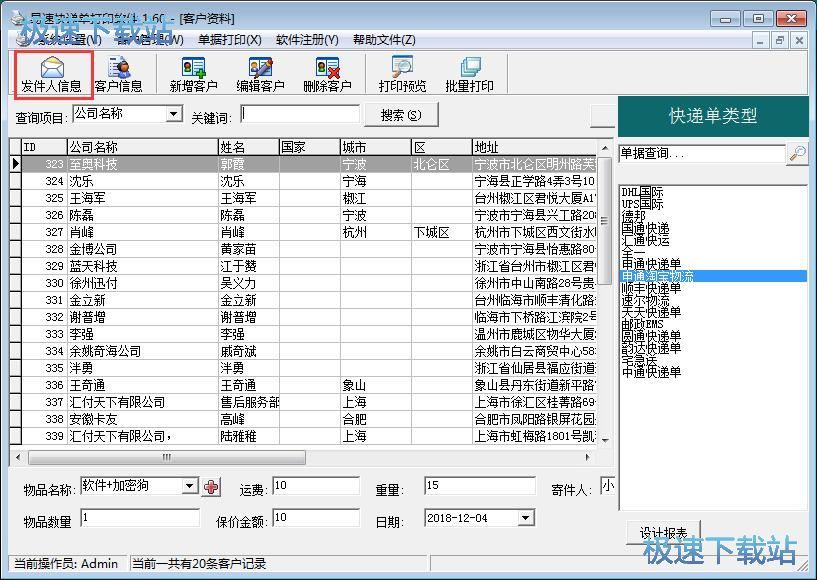Open the 客户信息 customer info tool
Screen dimensions: 817x580
click(118, 75)
